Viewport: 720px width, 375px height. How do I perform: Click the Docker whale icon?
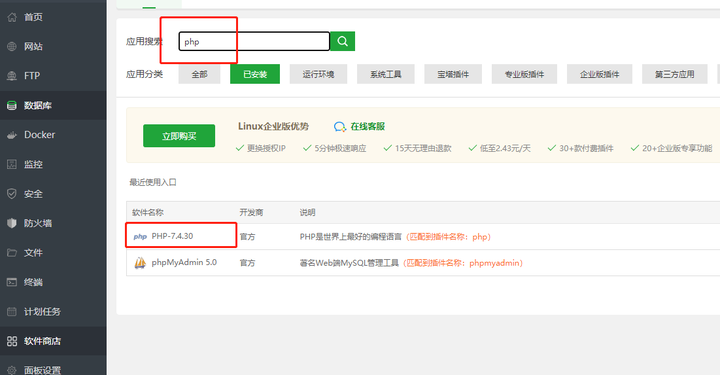(12, 135)
